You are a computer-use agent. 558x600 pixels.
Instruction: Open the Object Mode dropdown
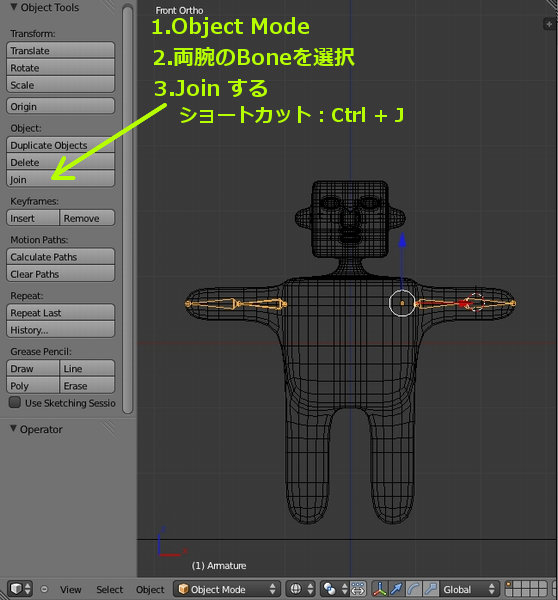(x=227, y=589)
